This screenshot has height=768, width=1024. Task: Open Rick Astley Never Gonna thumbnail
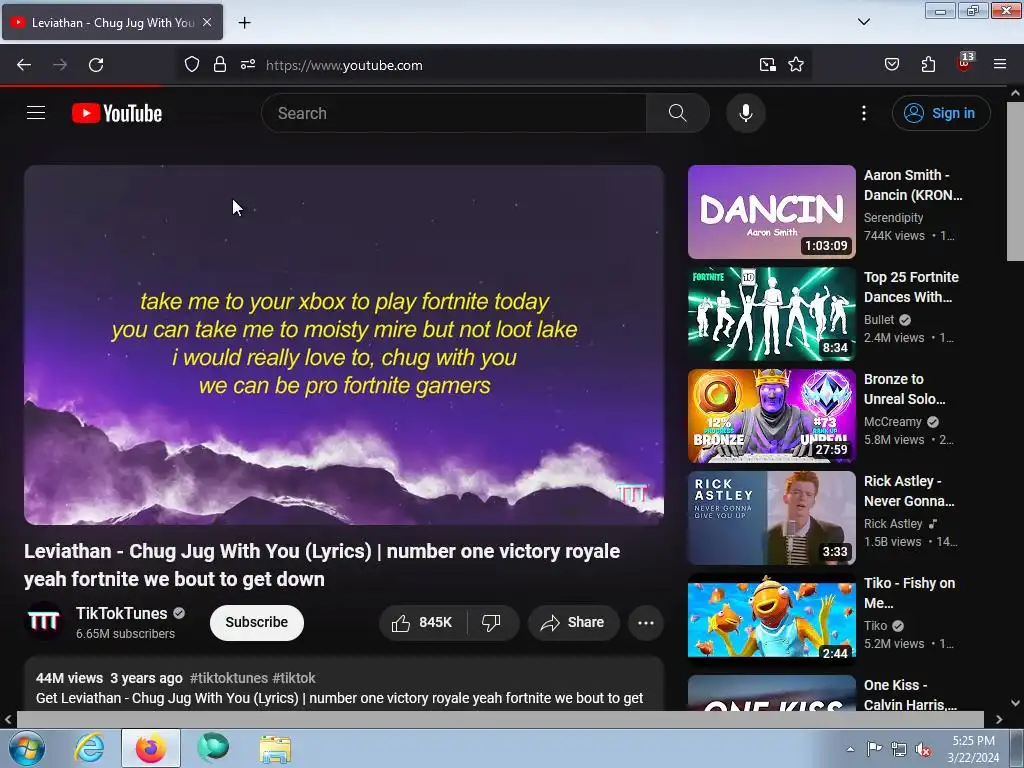tap(771, 517)
